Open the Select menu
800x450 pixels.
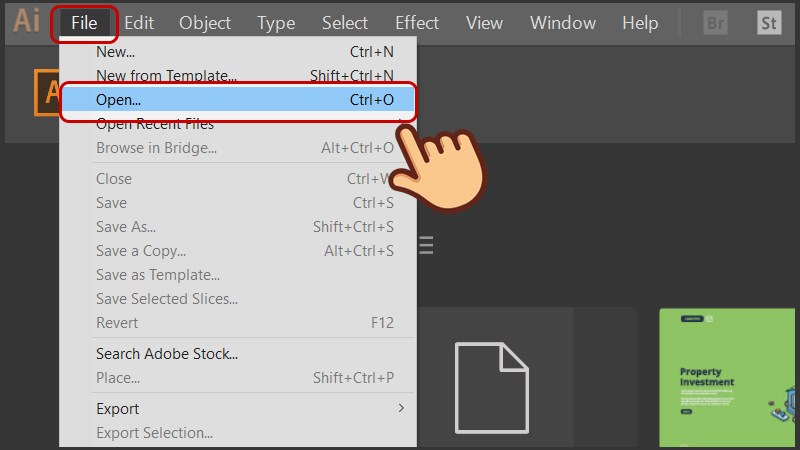pyautogui.click(x=345, y=22)
